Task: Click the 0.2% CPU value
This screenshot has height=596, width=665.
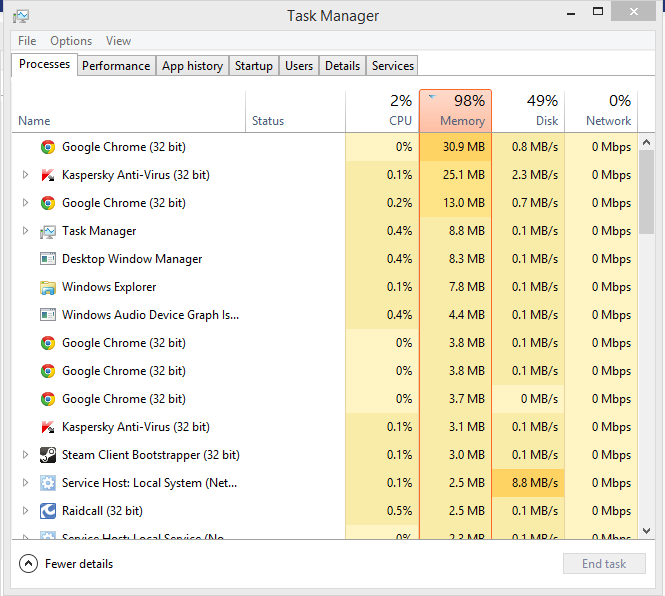Action: point(399,203)
